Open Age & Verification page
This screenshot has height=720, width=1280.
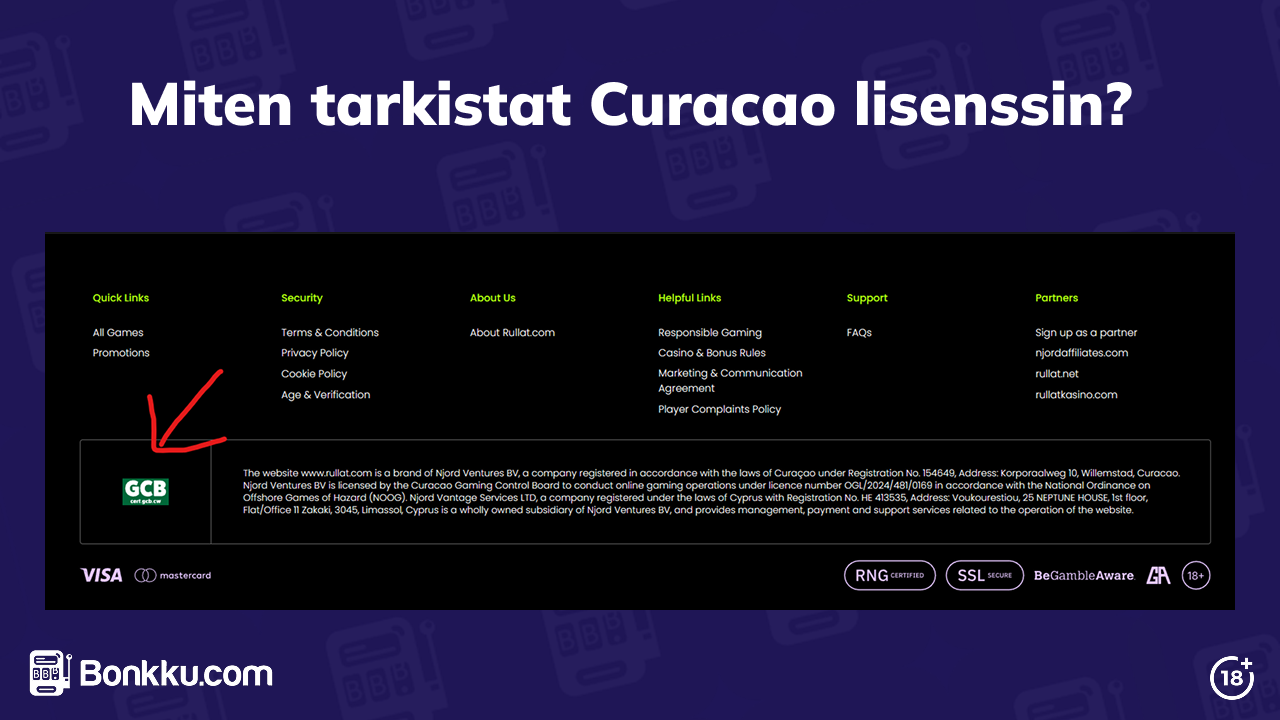(326, 395)
